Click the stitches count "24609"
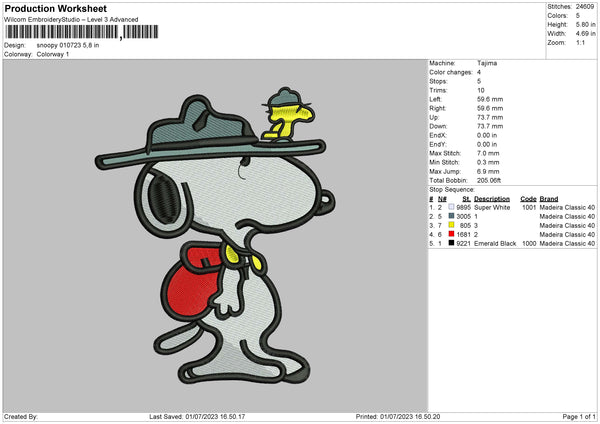600x424 pixels. click(585, 7)
